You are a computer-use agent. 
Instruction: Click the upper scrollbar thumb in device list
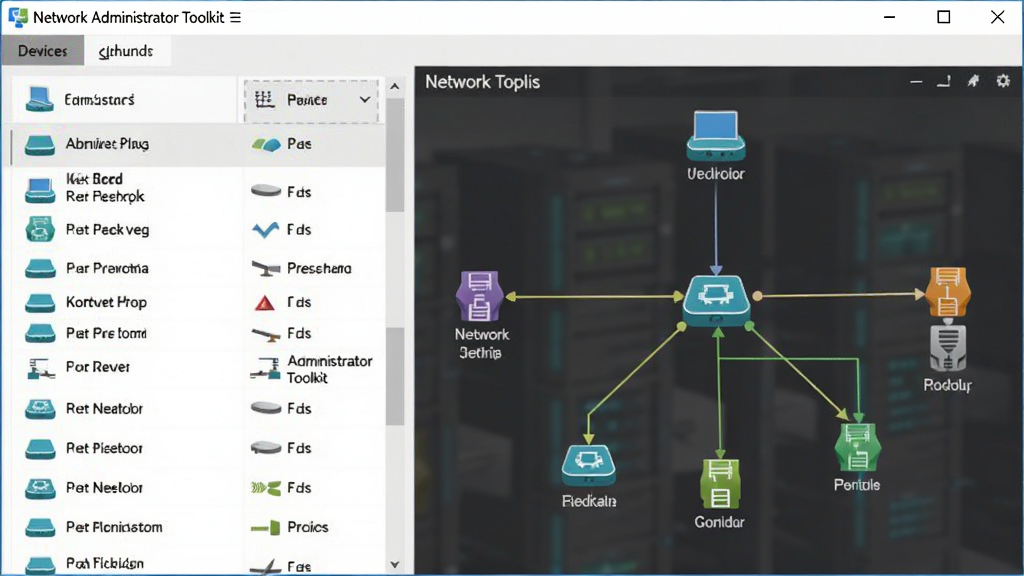394,155
